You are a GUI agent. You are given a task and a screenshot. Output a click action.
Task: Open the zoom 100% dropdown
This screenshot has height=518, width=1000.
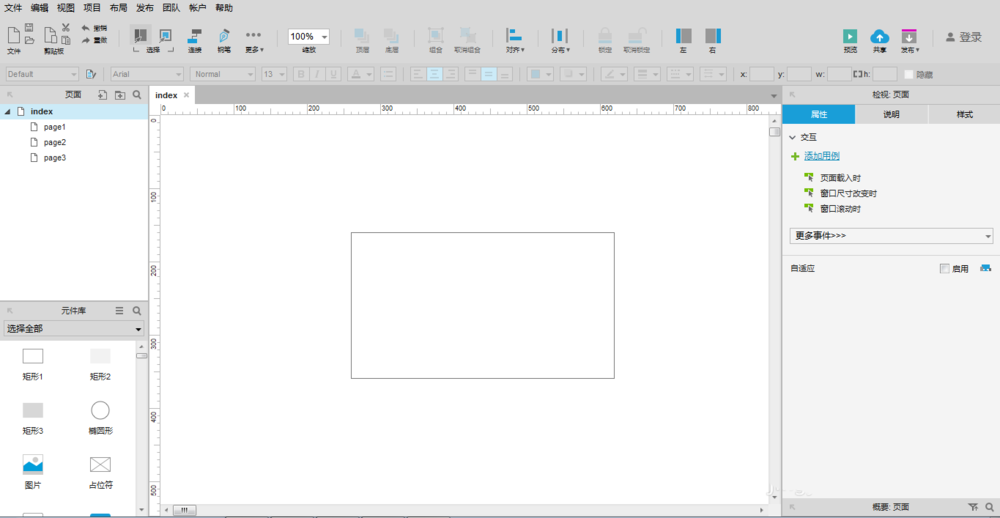pyautogui.click(x=325, y=37)
